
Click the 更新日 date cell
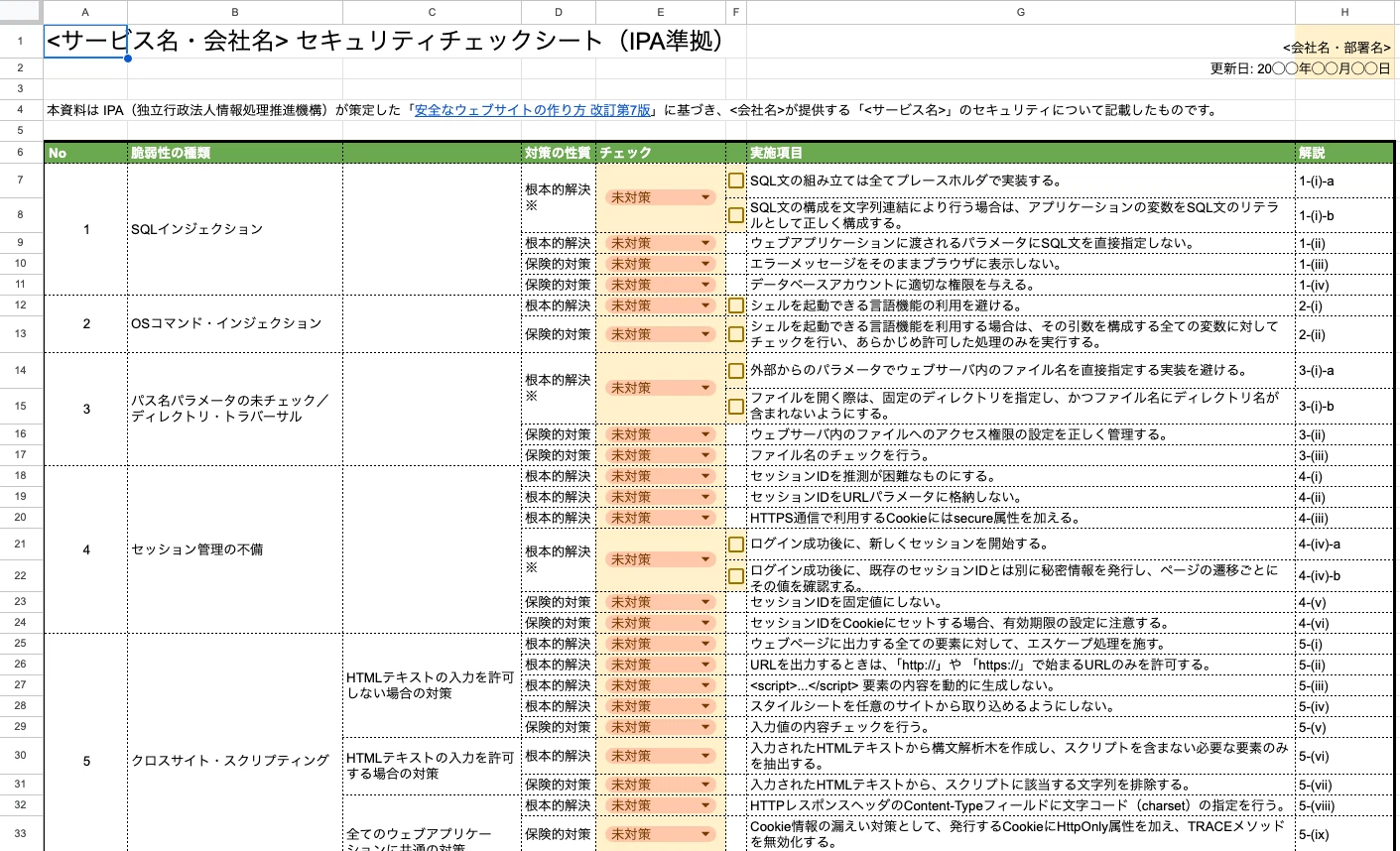point(1300,69)
